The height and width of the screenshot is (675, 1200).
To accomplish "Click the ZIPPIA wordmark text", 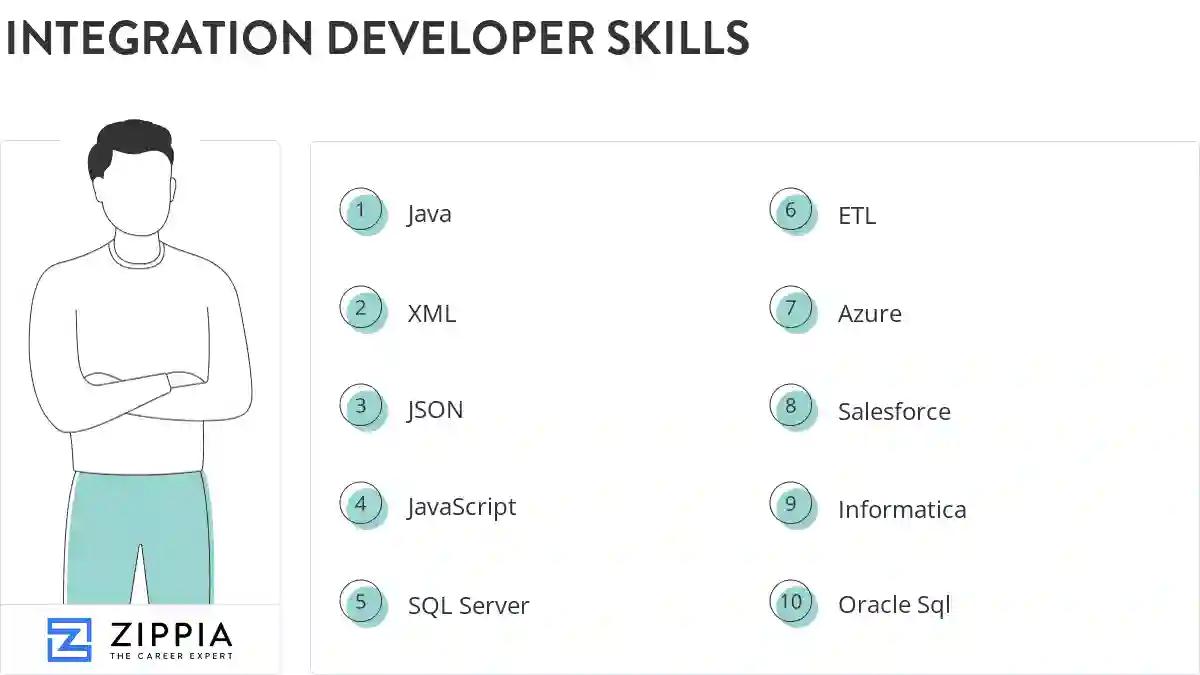I will (x=172, y=632).
